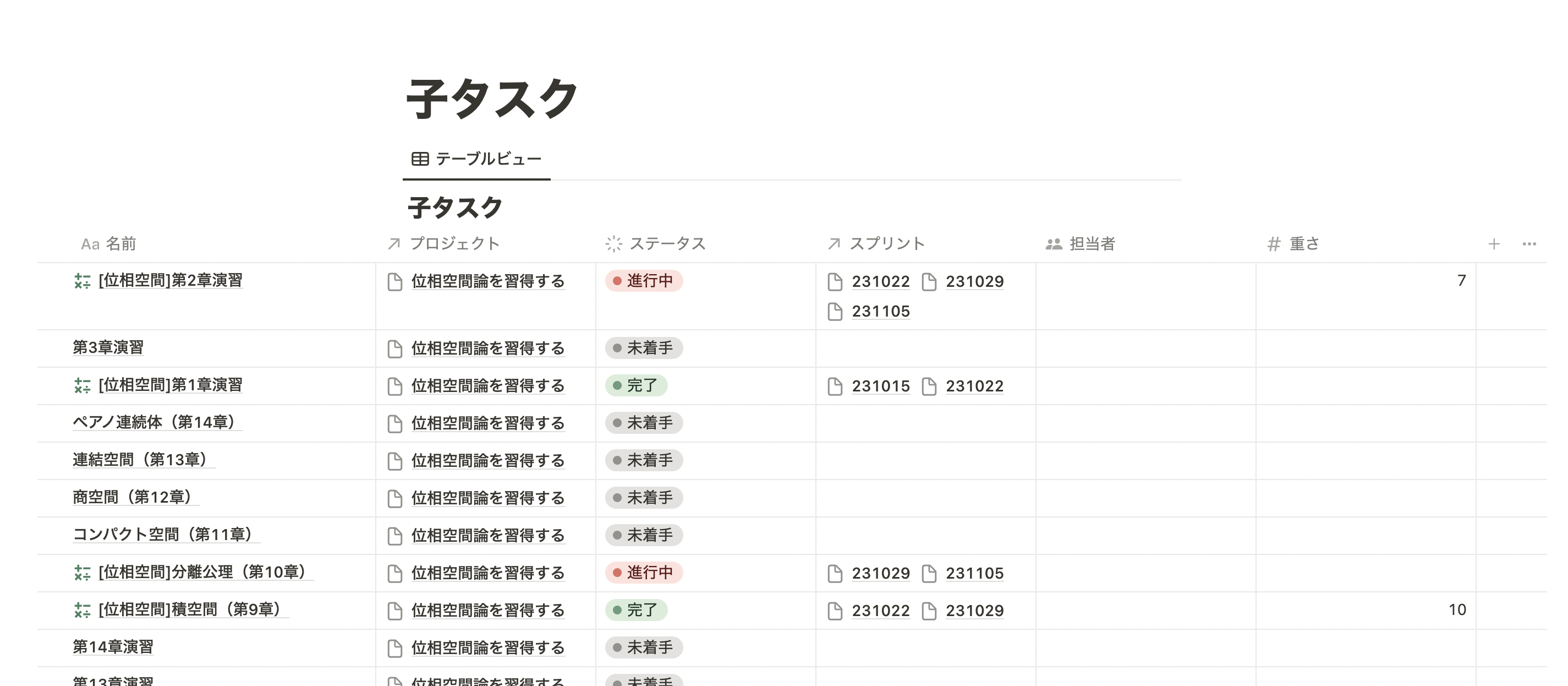Click 進行中 status of 第2章演習 row

[643, 281]
